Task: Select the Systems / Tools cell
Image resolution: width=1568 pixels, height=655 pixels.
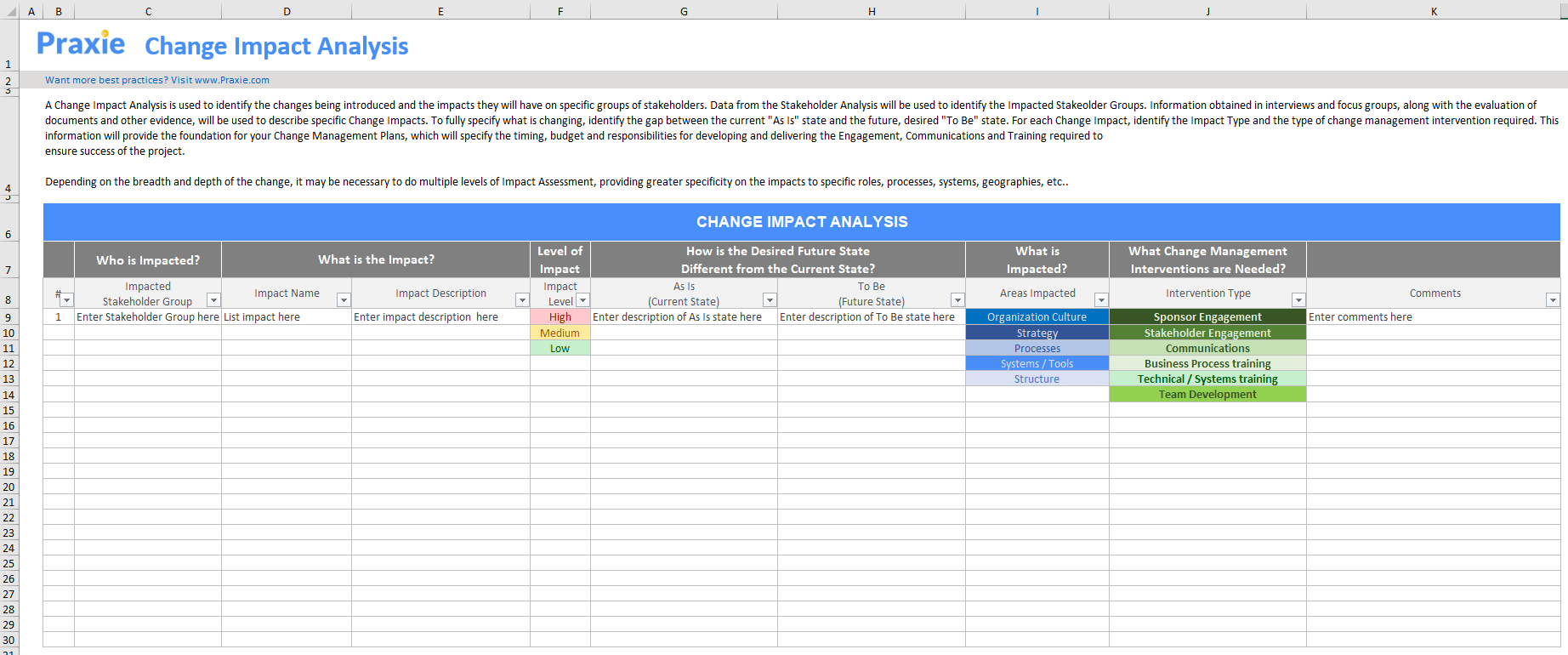Action: pos(1037,363)
